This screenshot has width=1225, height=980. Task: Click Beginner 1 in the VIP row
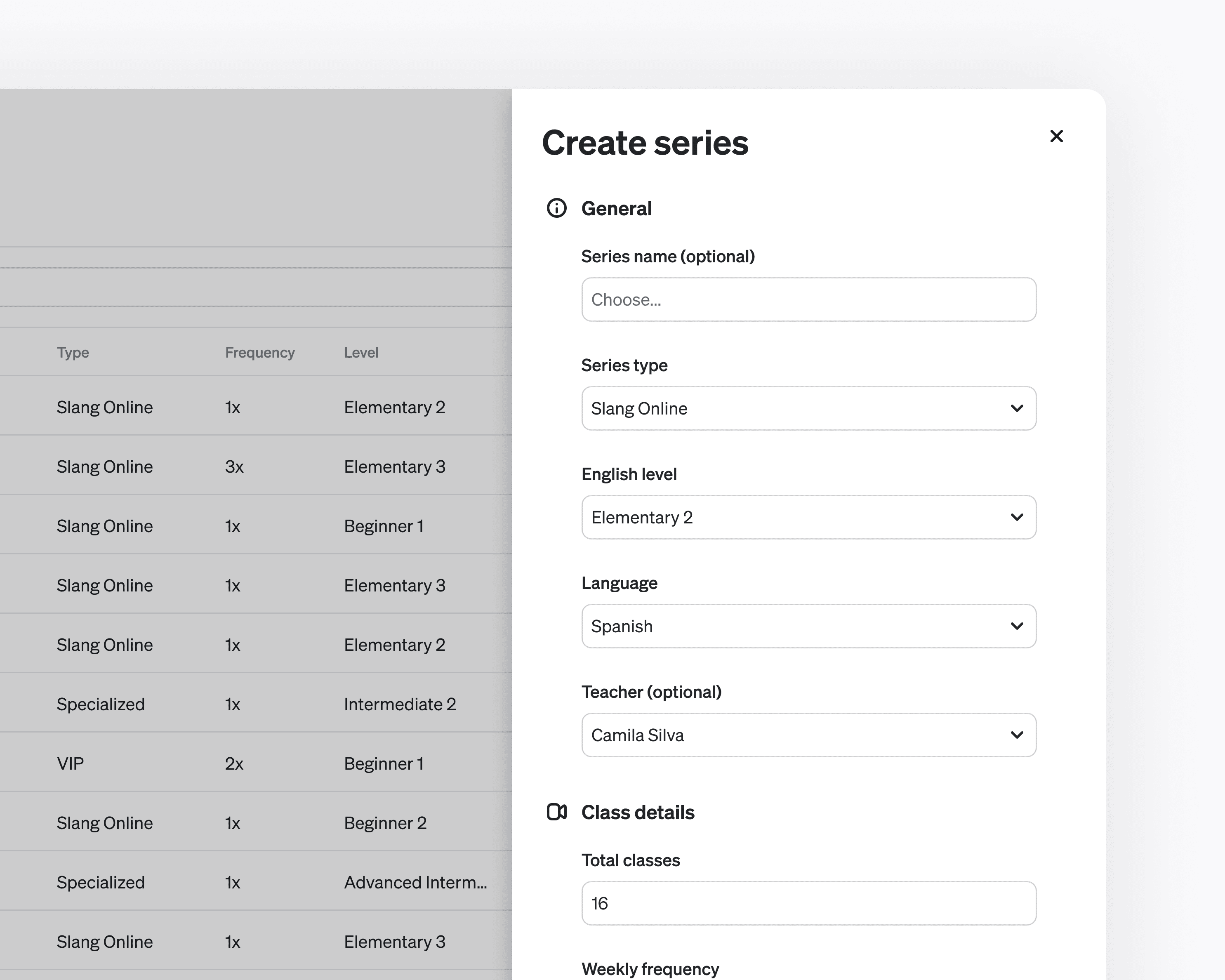click(x=384, y=763)
